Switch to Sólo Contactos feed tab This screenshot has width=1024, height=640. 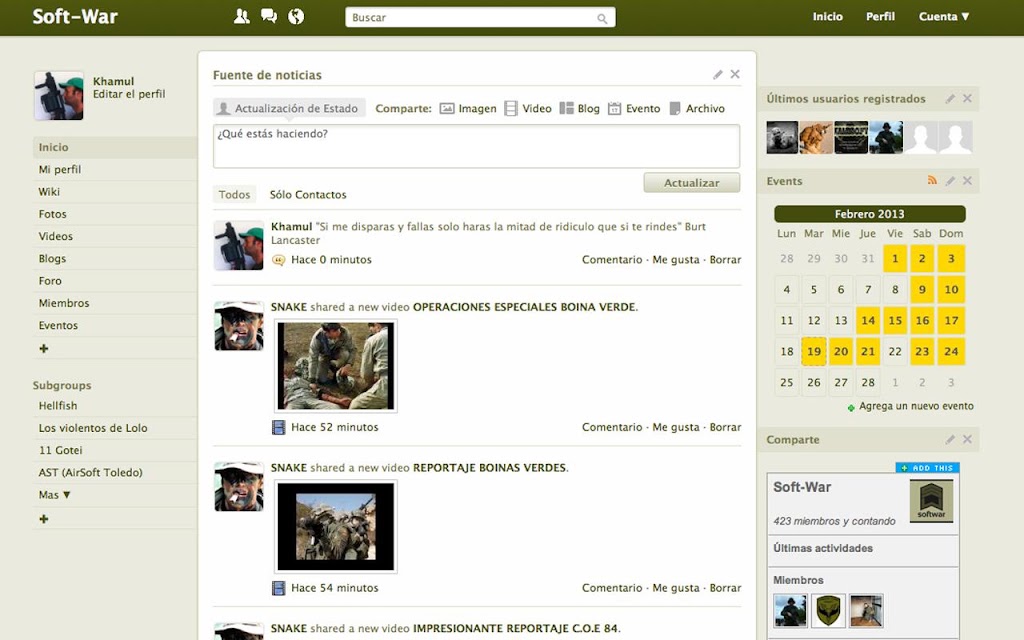pos(308,195)
